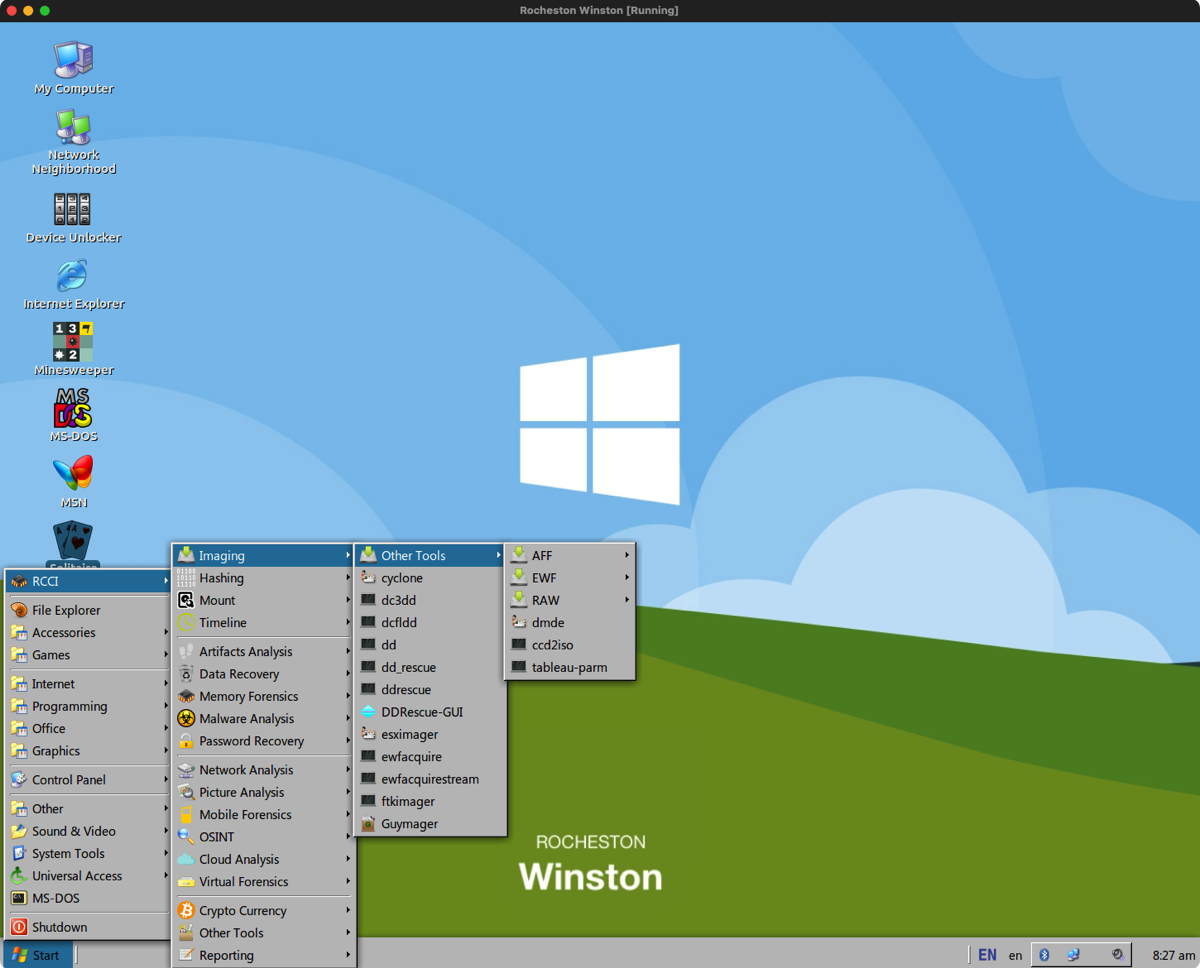Click Shutdown in the Start menu

coord(59,927)
